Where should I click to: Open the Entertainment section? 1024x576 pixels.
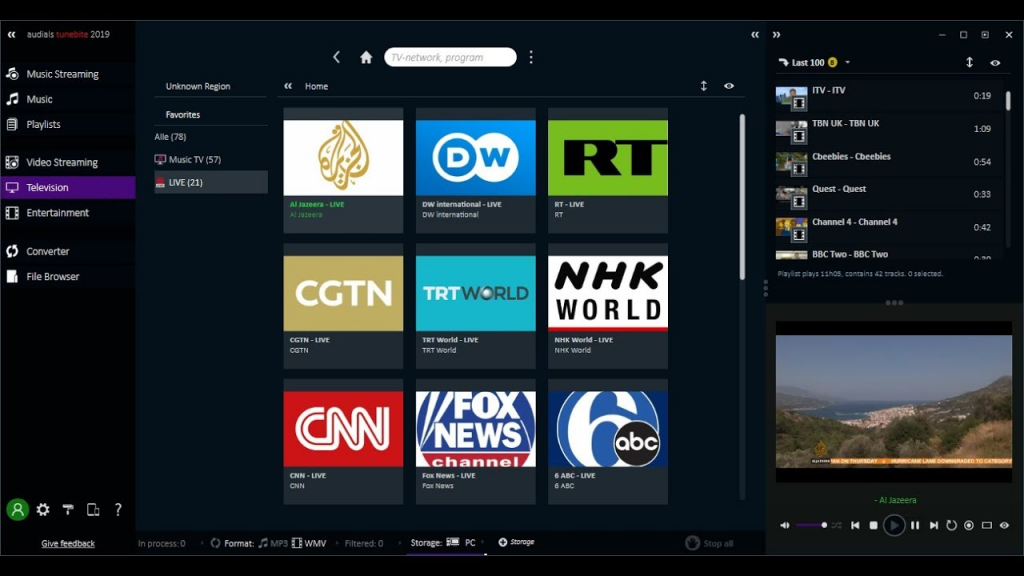[x=68, y=212]
